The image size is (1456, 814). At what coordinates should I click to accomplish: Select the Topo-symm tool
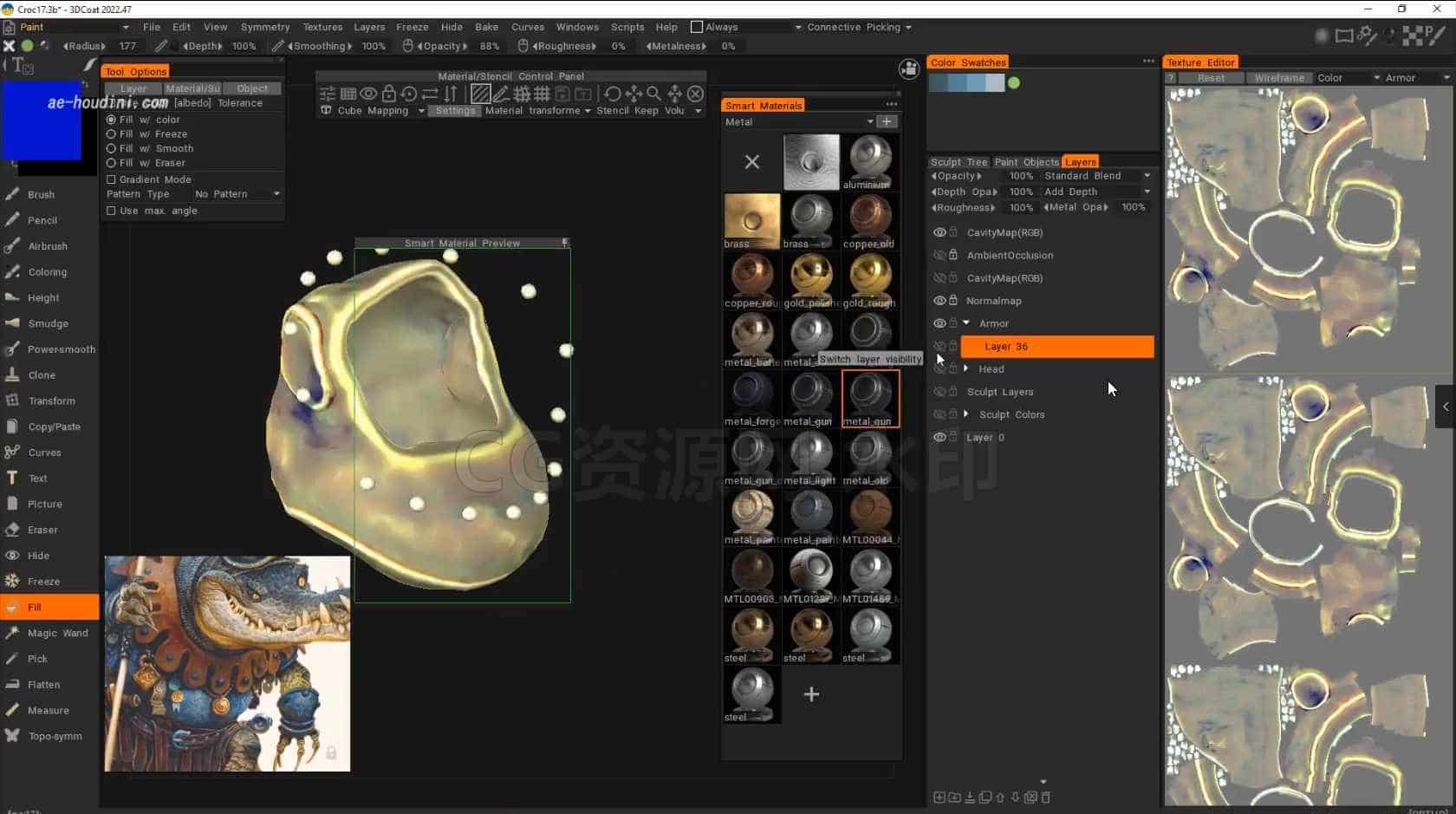pos(55,736)
